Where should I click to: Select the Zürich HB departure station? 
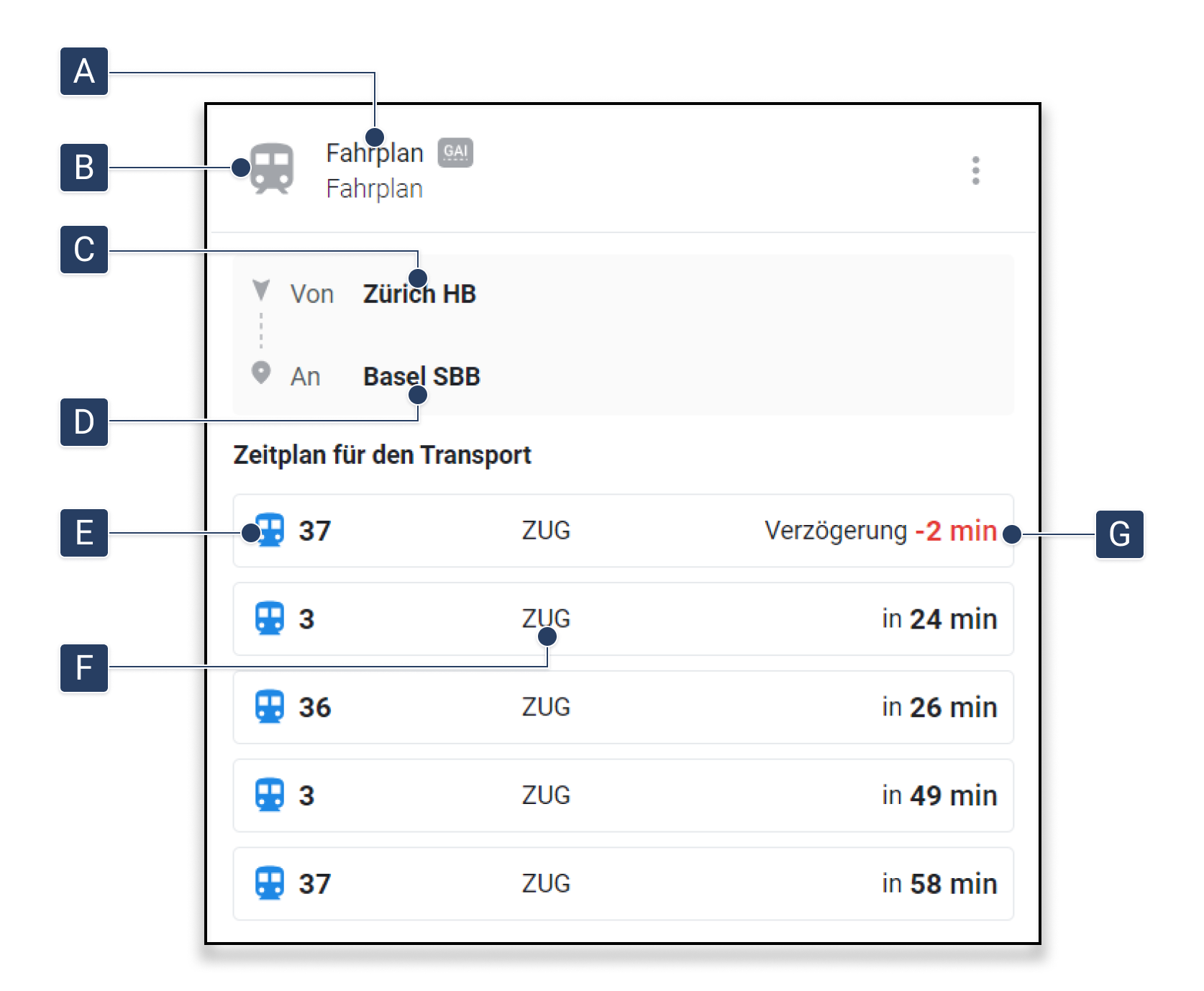pyautogui.click(x=419, y=294)
